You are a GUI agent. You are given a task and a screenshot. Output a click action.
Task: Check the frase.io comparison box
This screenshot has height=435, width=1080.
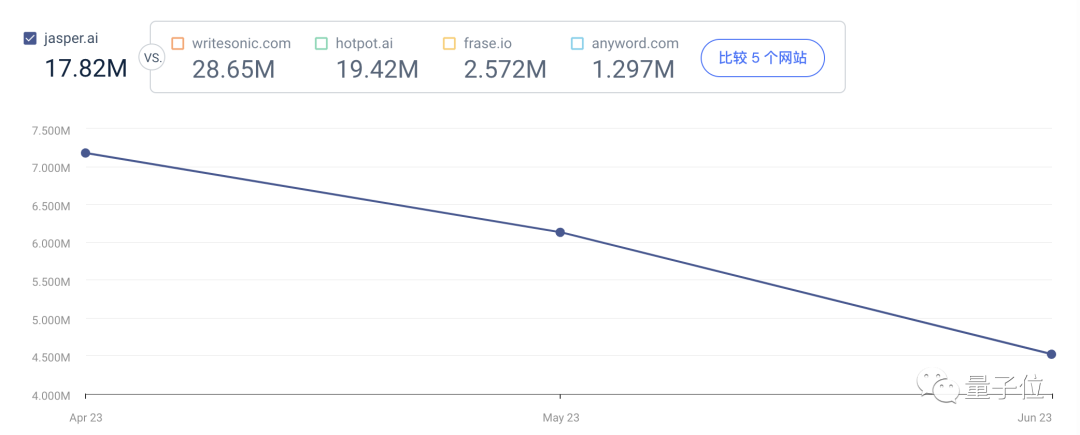point(449,43)
